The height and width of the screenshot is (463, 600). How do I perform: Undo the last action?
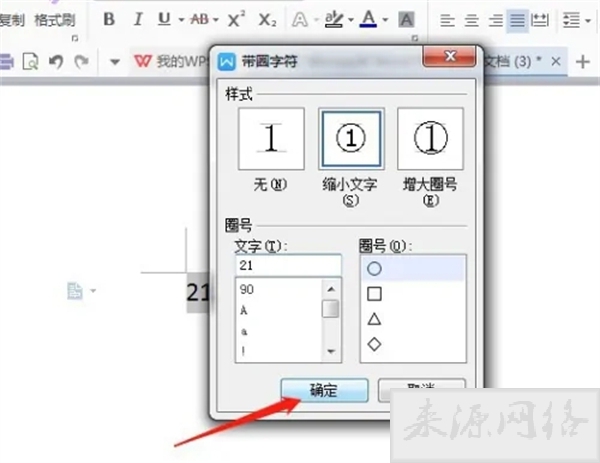pos(56,61)
